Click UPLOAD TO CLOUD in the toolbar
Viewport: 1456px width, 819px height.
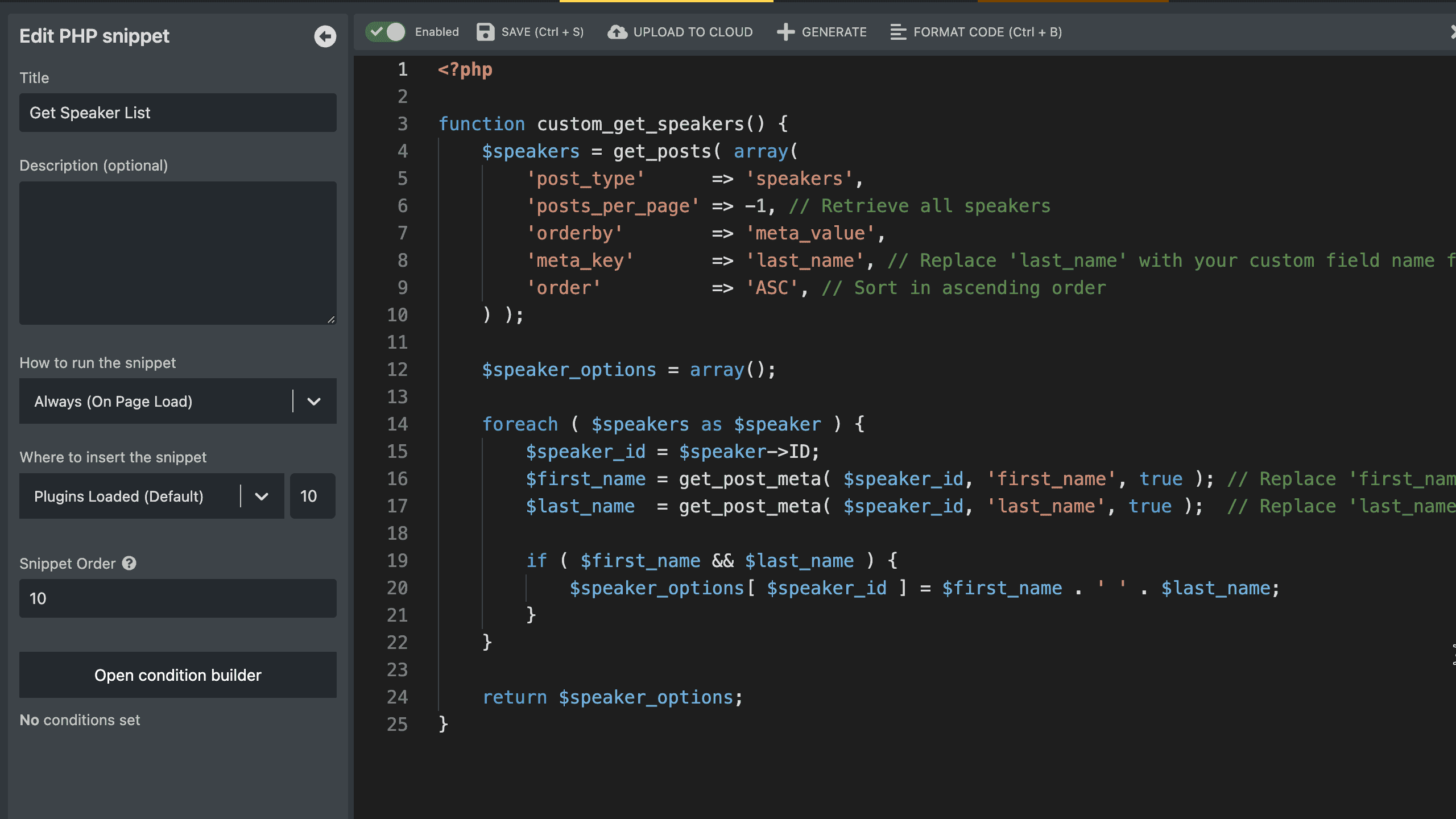[692, 32]
